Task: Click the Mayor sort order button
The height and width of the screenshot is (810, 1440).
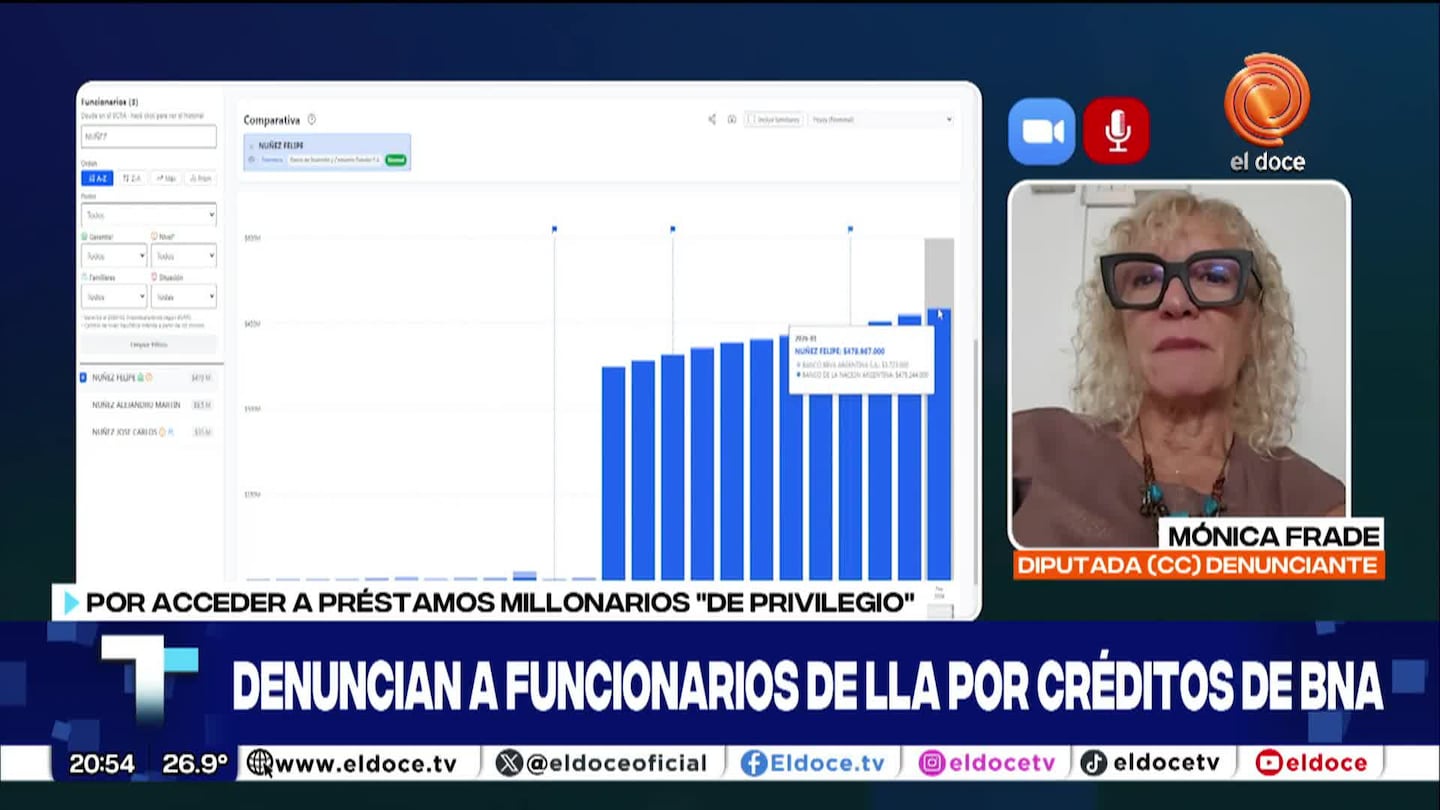Action: click(x=165, y=178)
